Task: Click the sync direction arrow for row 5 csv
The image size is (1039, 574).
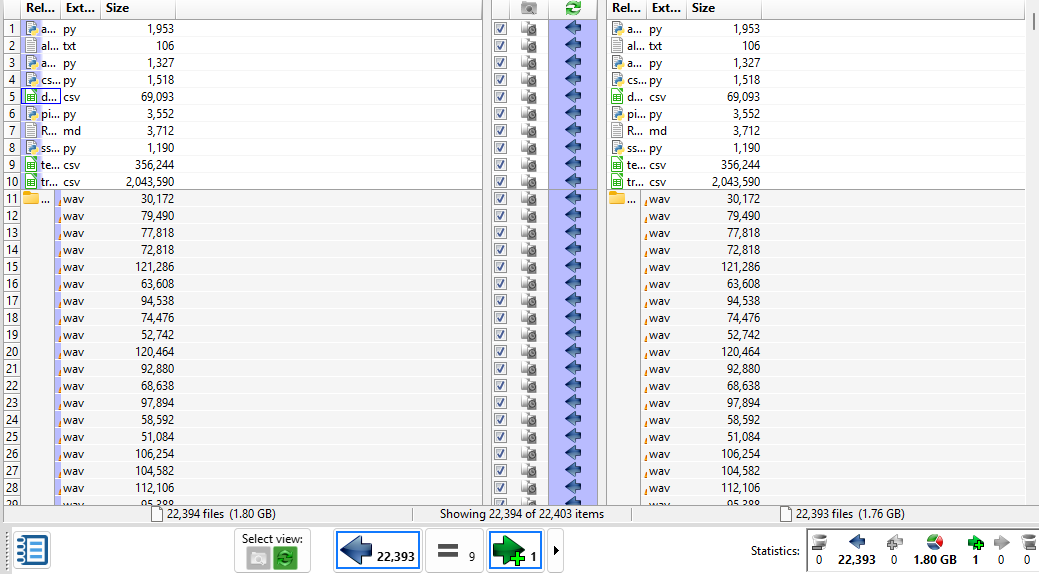Action: coord(573,97)
